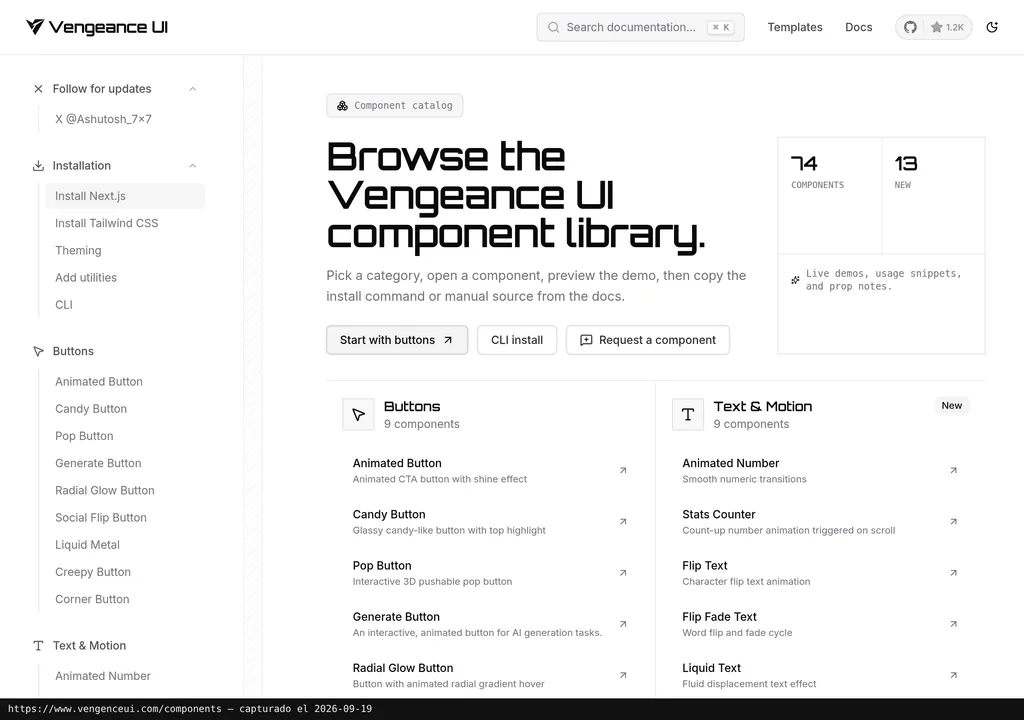Viewport: 1024px width, 720px height.
Task: Click the T icon beside Text & Motion sidebar
Action: [38, 646]
